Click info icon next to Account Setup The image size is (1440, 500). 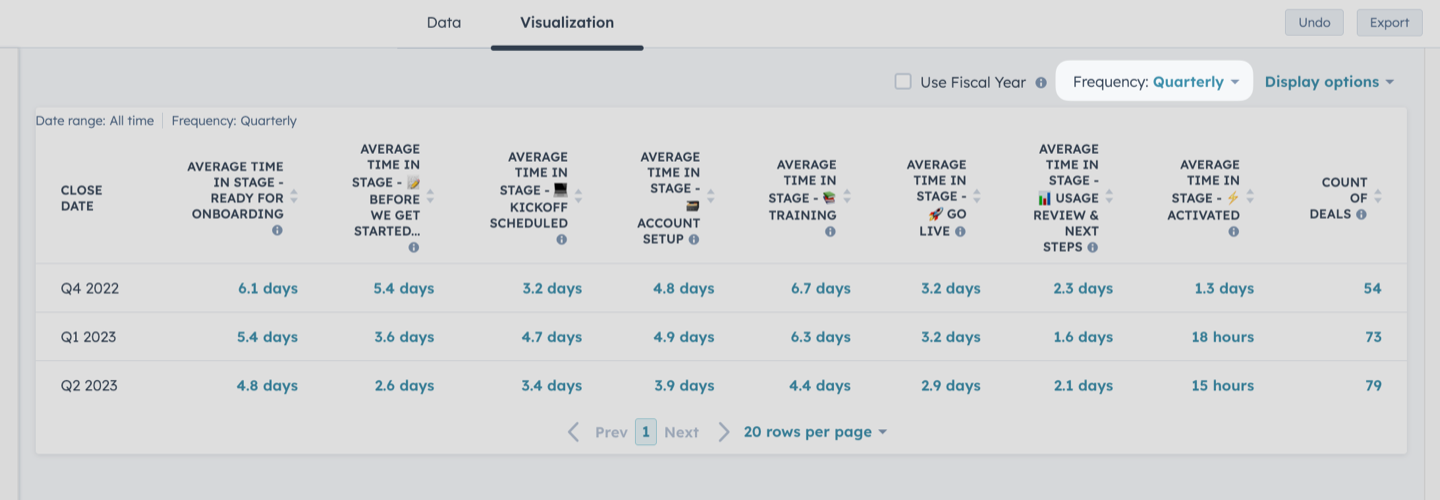pos(694,239)
